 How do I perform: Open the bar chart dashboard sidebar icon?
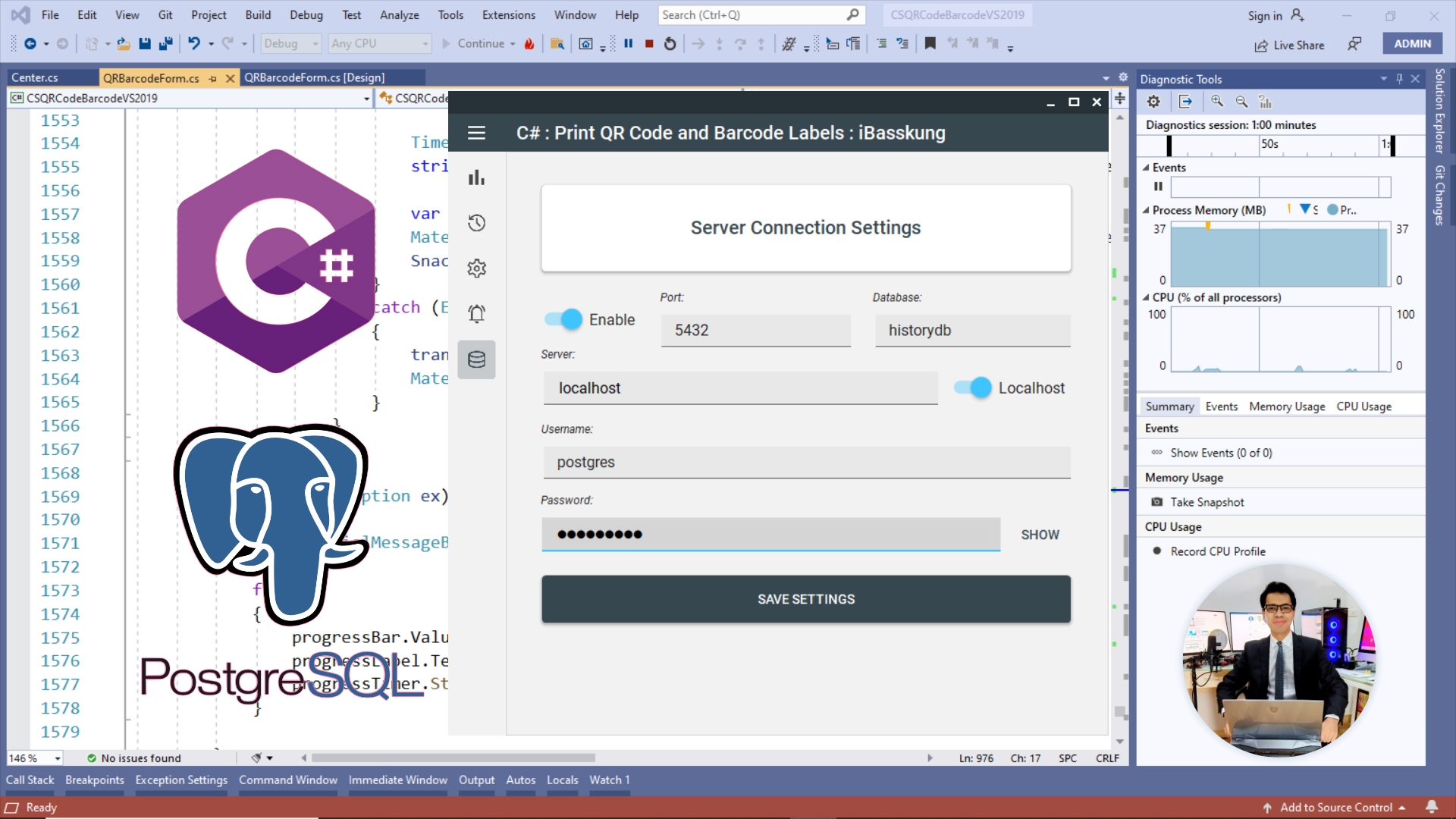click(x=476, y=177)
